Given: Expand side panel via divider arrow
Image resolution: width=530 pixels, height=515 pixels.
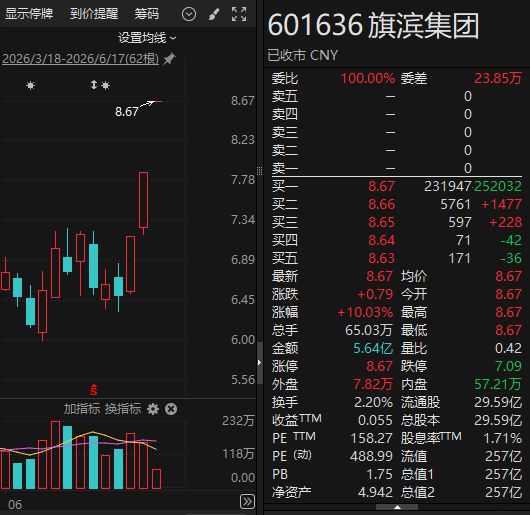Looking at the screenshot, I should point(259,363).
